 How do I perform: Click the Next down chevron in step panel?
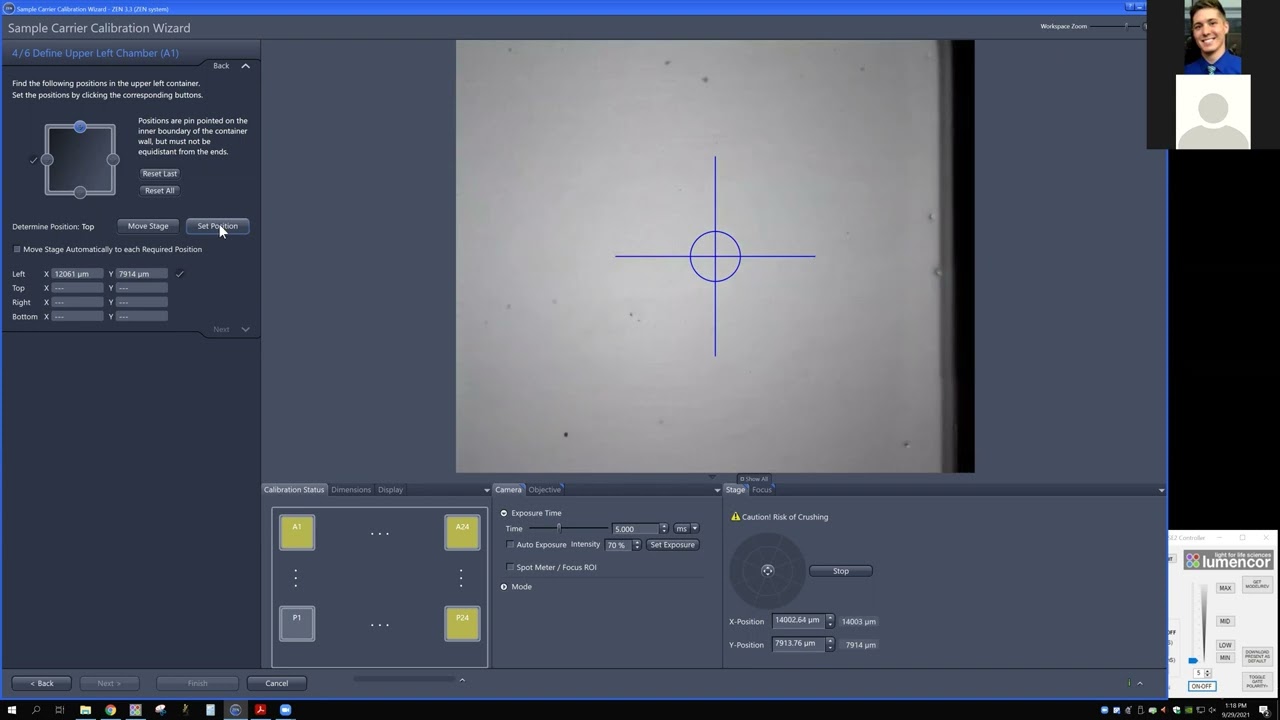[245, 329]
